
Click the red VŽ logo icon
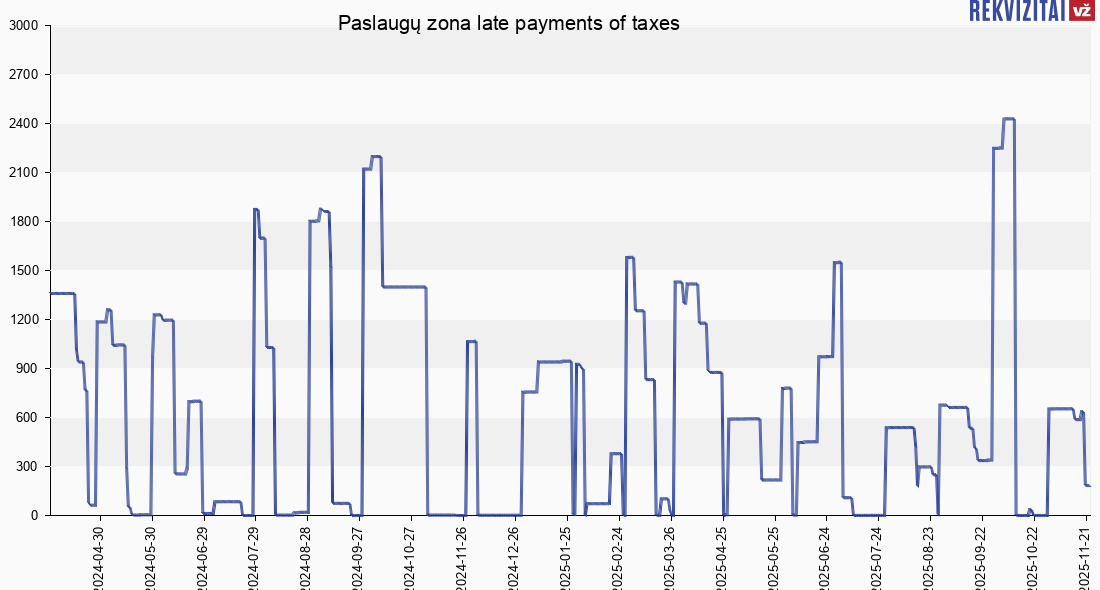pyautogui.click(x=1080, y=11)
